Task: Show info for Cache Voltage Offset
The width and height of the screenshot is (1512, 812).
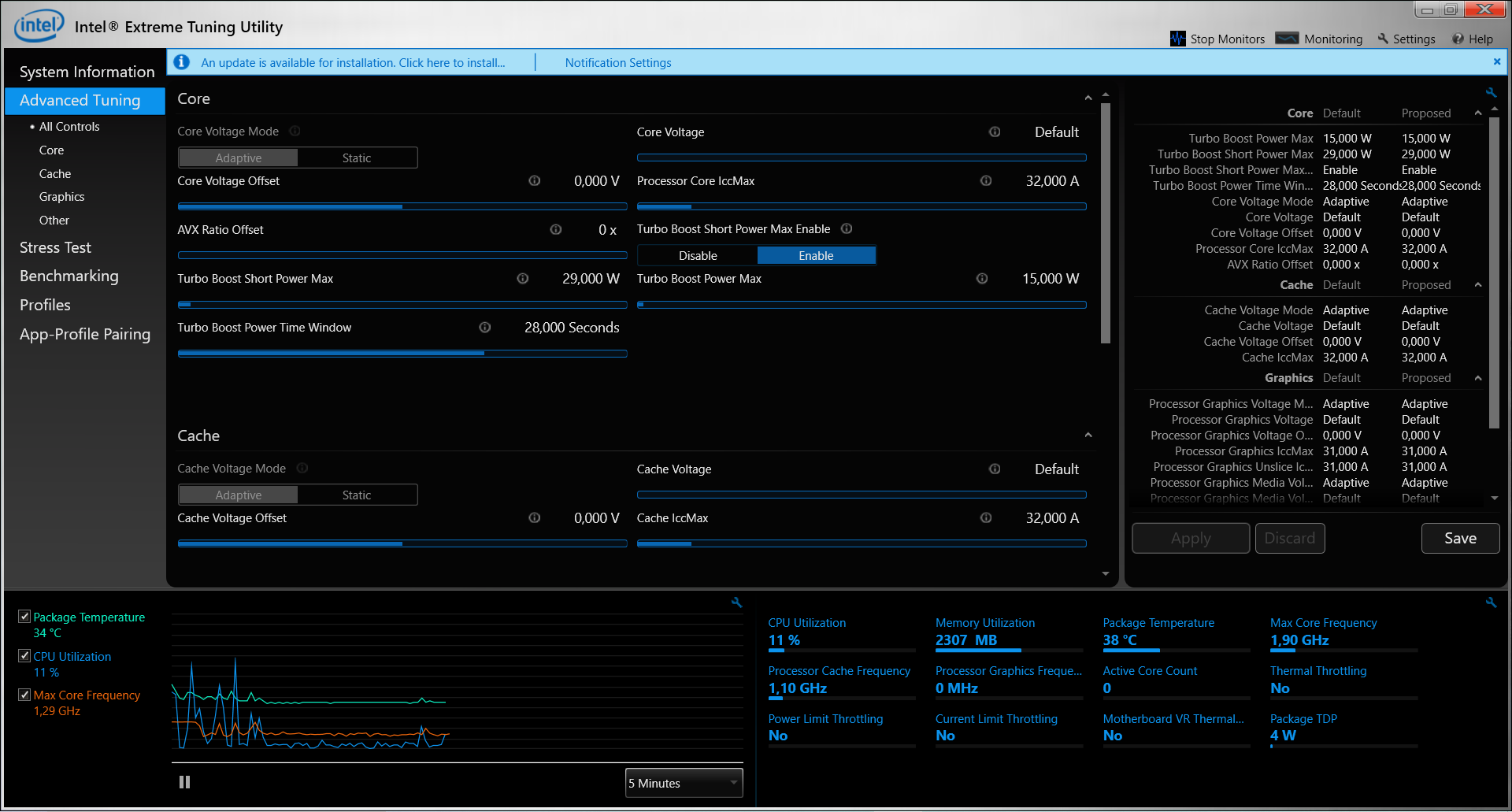Action: 535,517
